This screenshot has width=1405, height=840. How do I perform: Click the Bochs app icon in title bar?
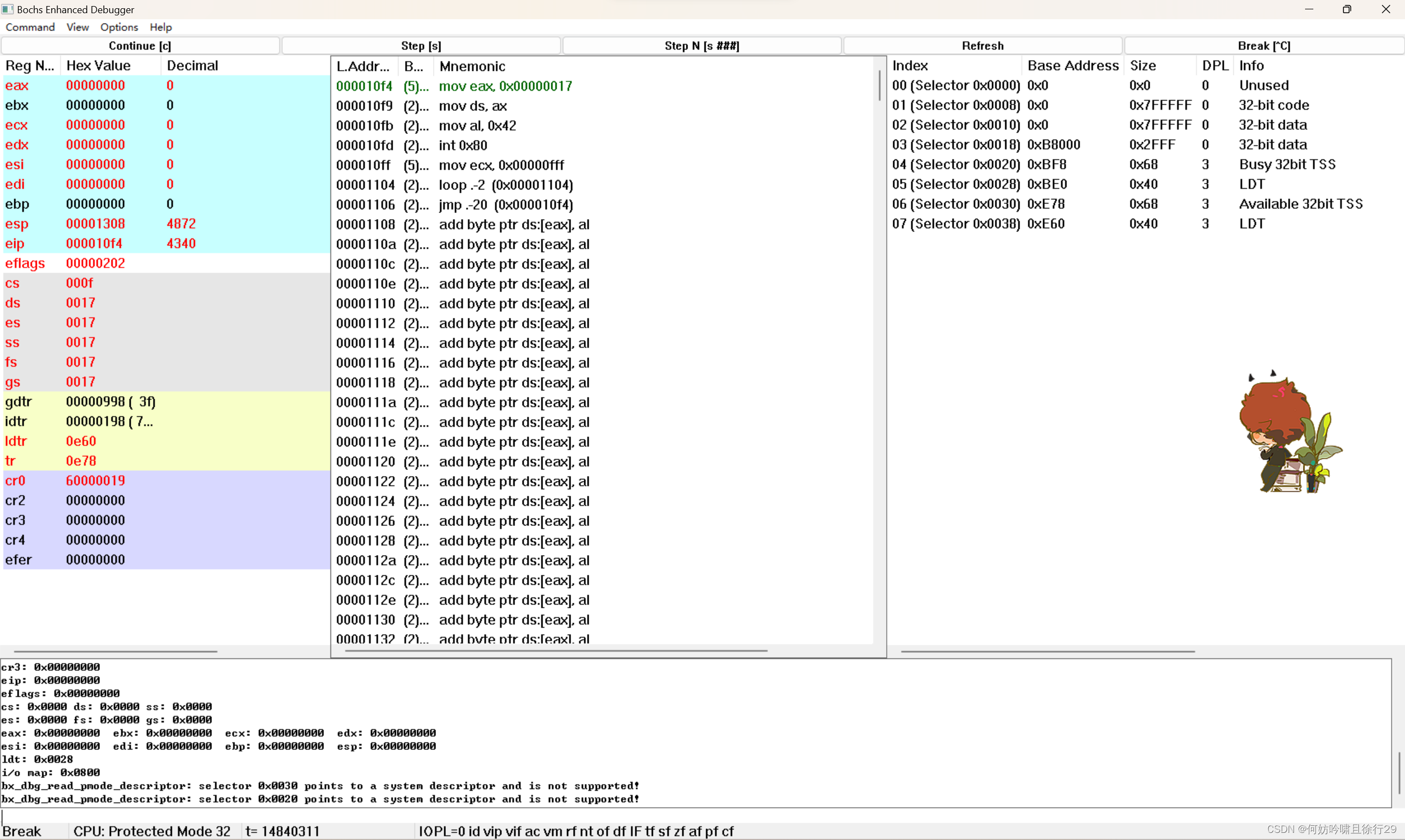7,9
